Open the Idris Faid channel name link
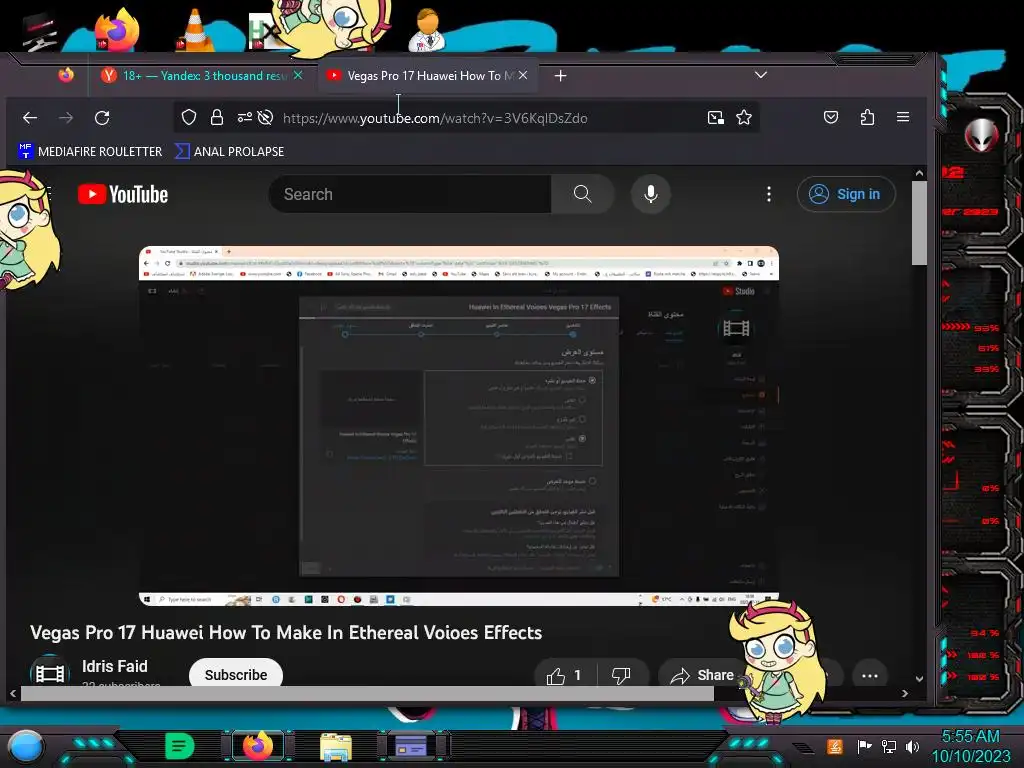1024x768 pixels. [114, 666]
